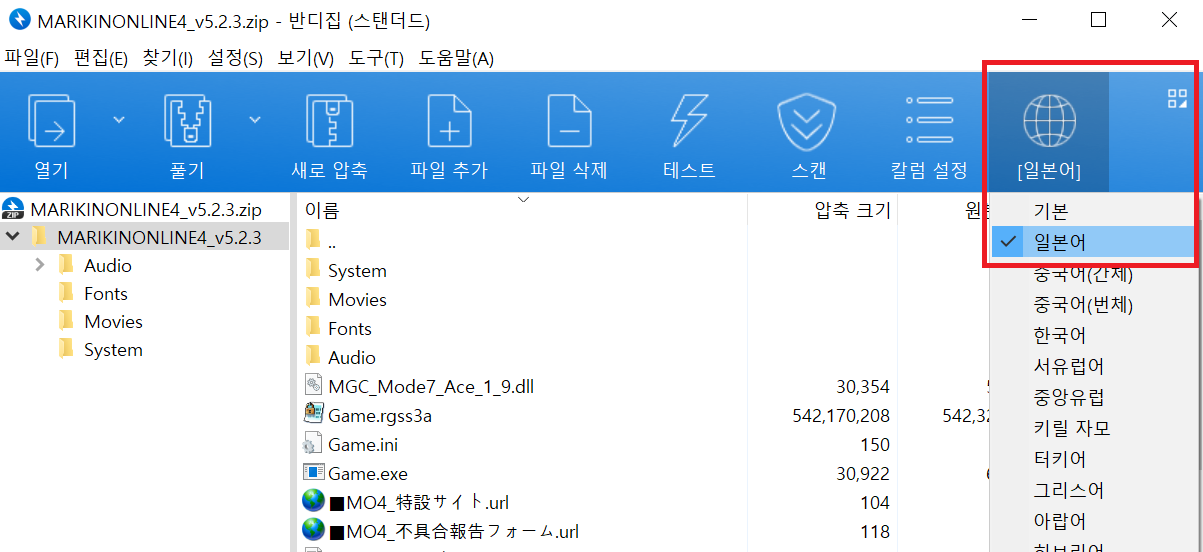Select the checked 일본어 option
The height and width of the screenshot is (552, 1203).
[x=1092, y=242]
